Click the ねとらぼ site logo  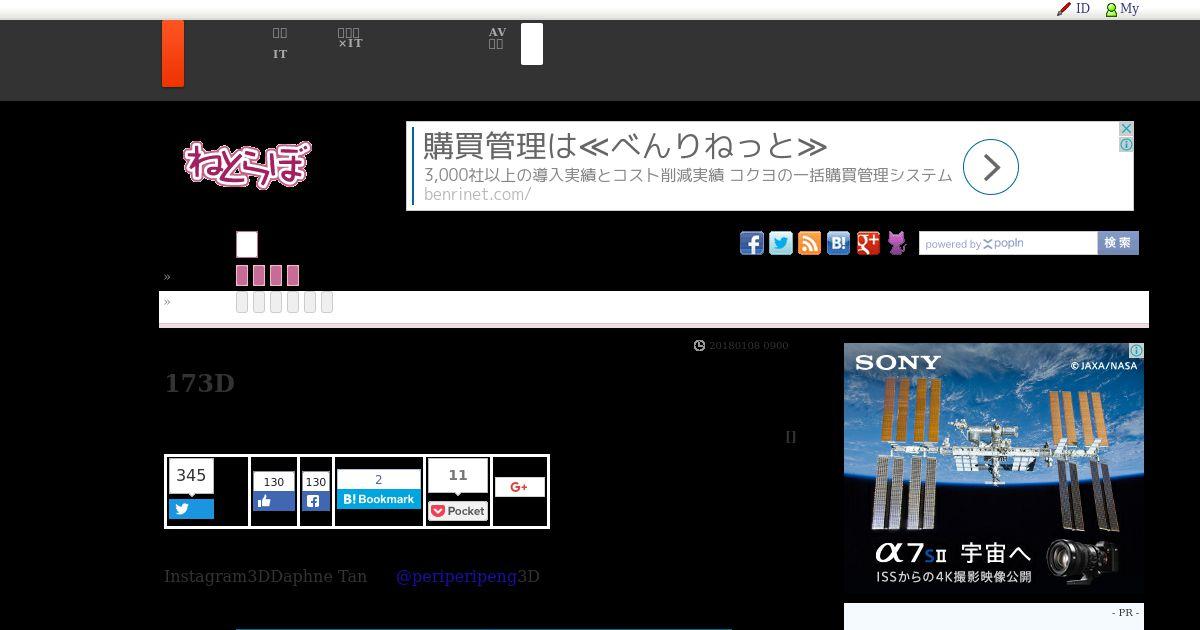coord(247,164)
